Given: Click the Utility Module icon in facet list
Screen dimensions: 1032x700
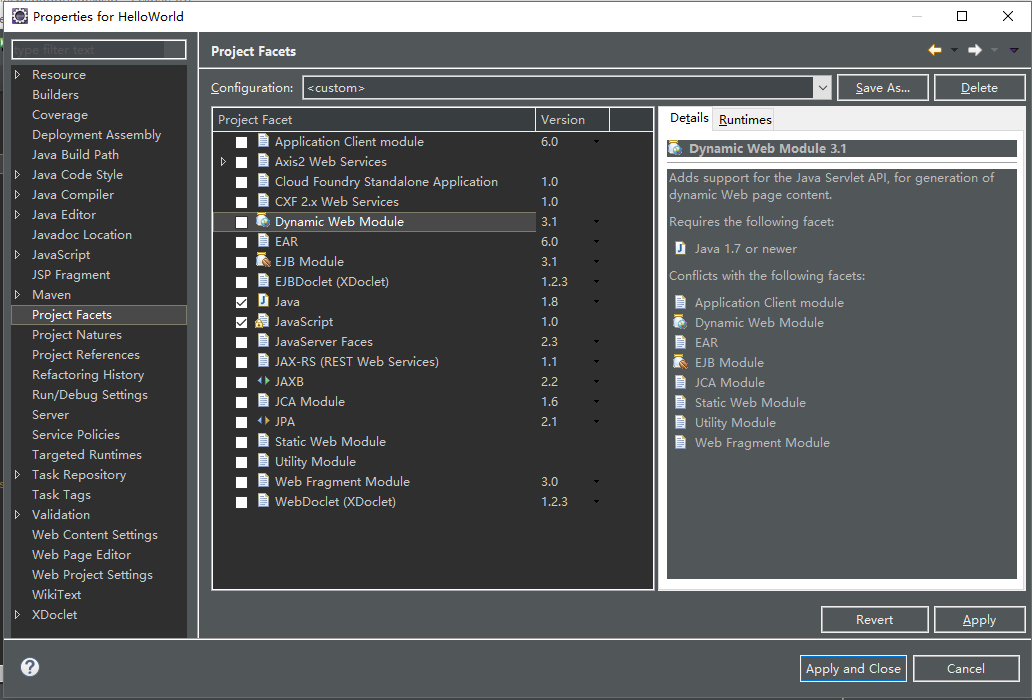Looking at the screenshot, I should pyautogui.click(x=263, y=461).
